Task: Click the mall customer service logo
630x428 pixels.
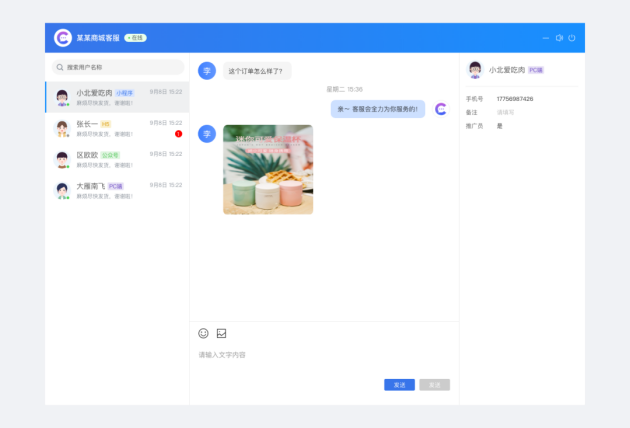Action: point(63,38)
